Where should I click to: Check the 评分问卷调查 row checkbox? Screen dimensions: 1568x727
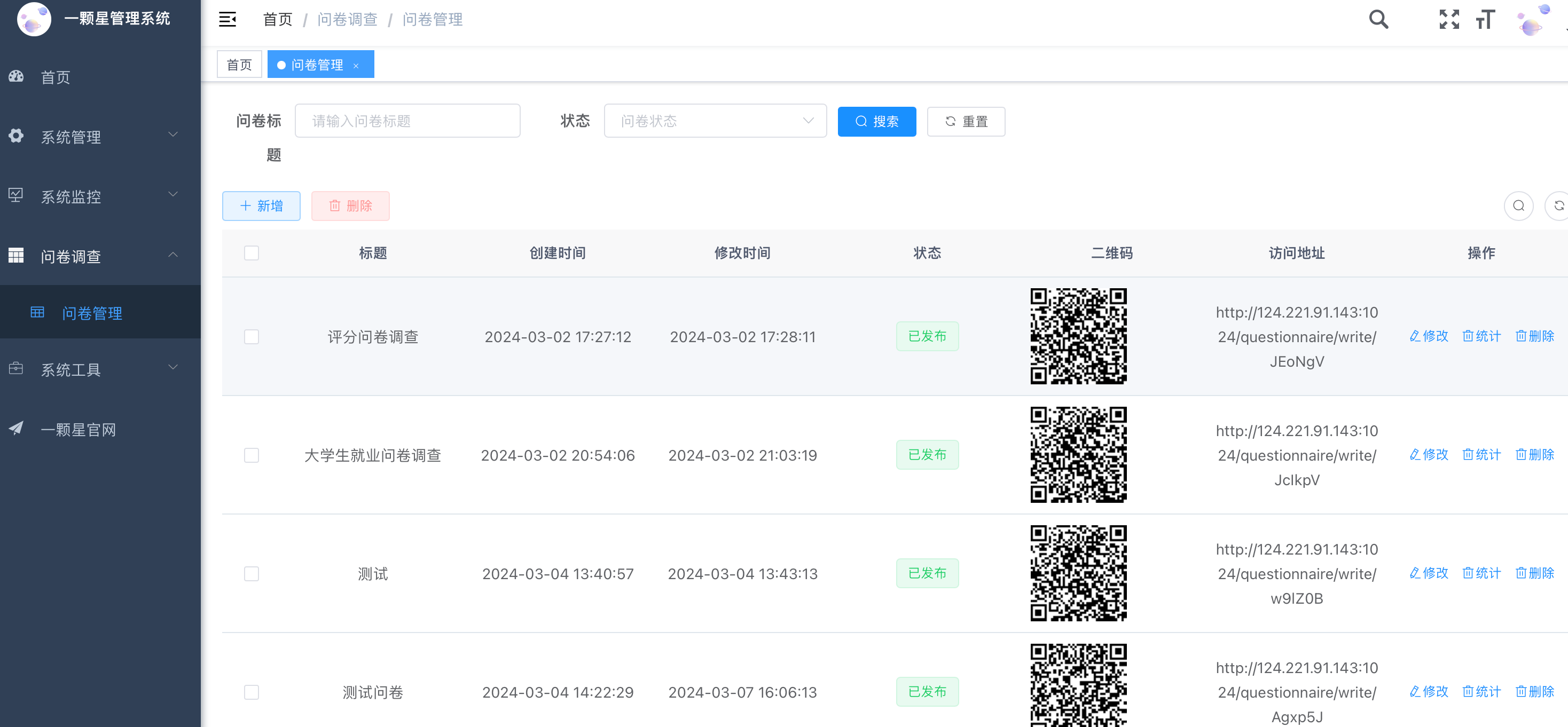point(252,336)
